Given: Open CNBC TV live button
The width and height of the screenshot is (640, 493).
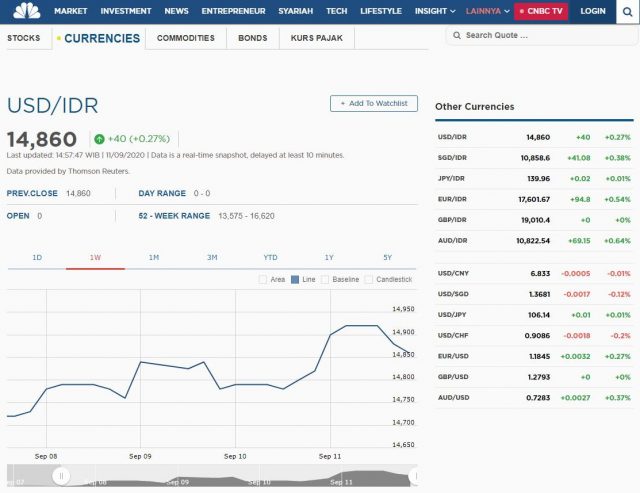Looking at the screenshot, I should (541, 11).
